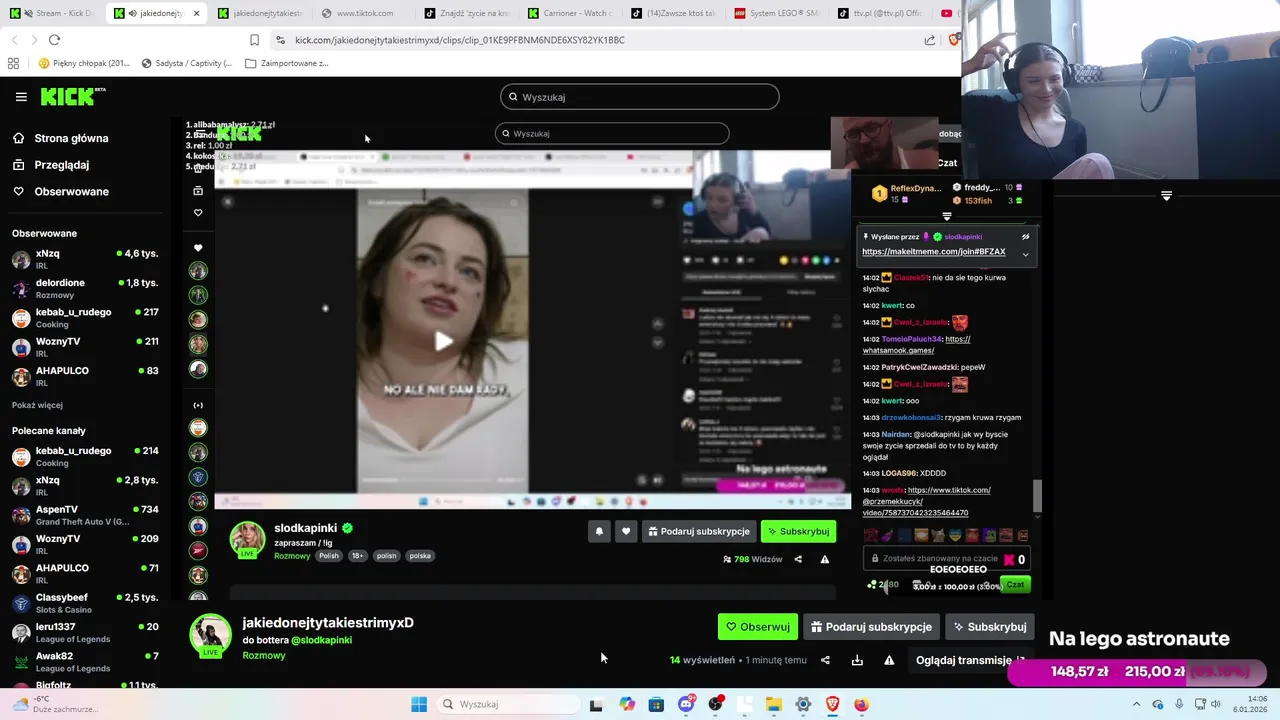Switch to www.tiktok.com tab
This screenshot has height=720, width=1280.
click(365, 13)
